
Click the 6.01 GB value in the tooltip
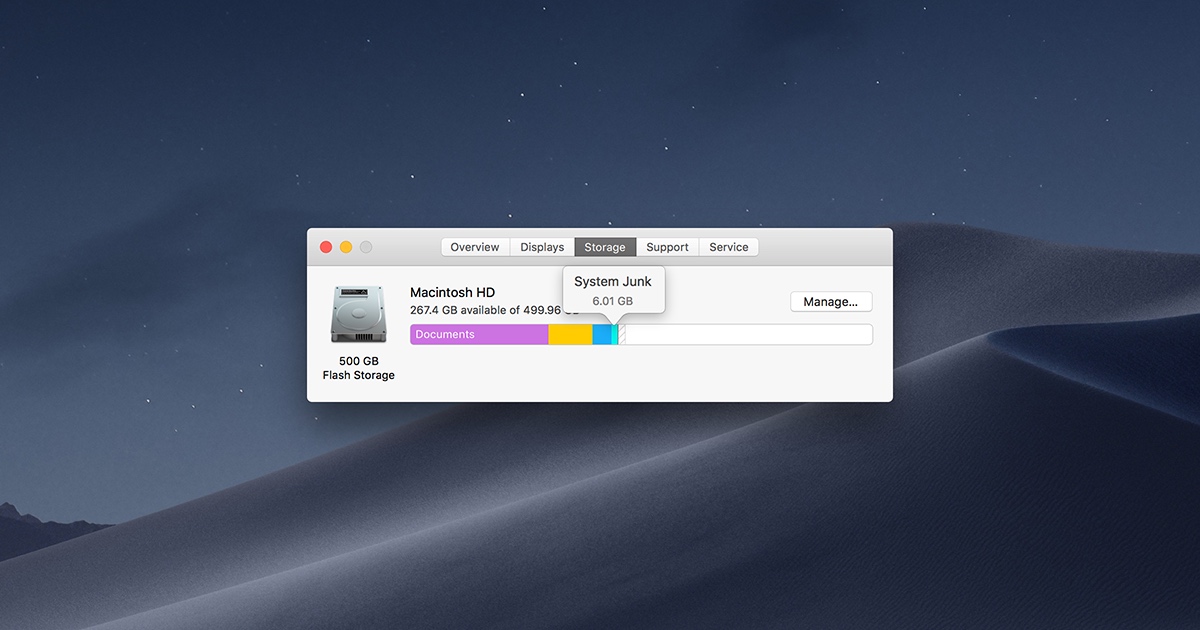(x=613, y=299)
